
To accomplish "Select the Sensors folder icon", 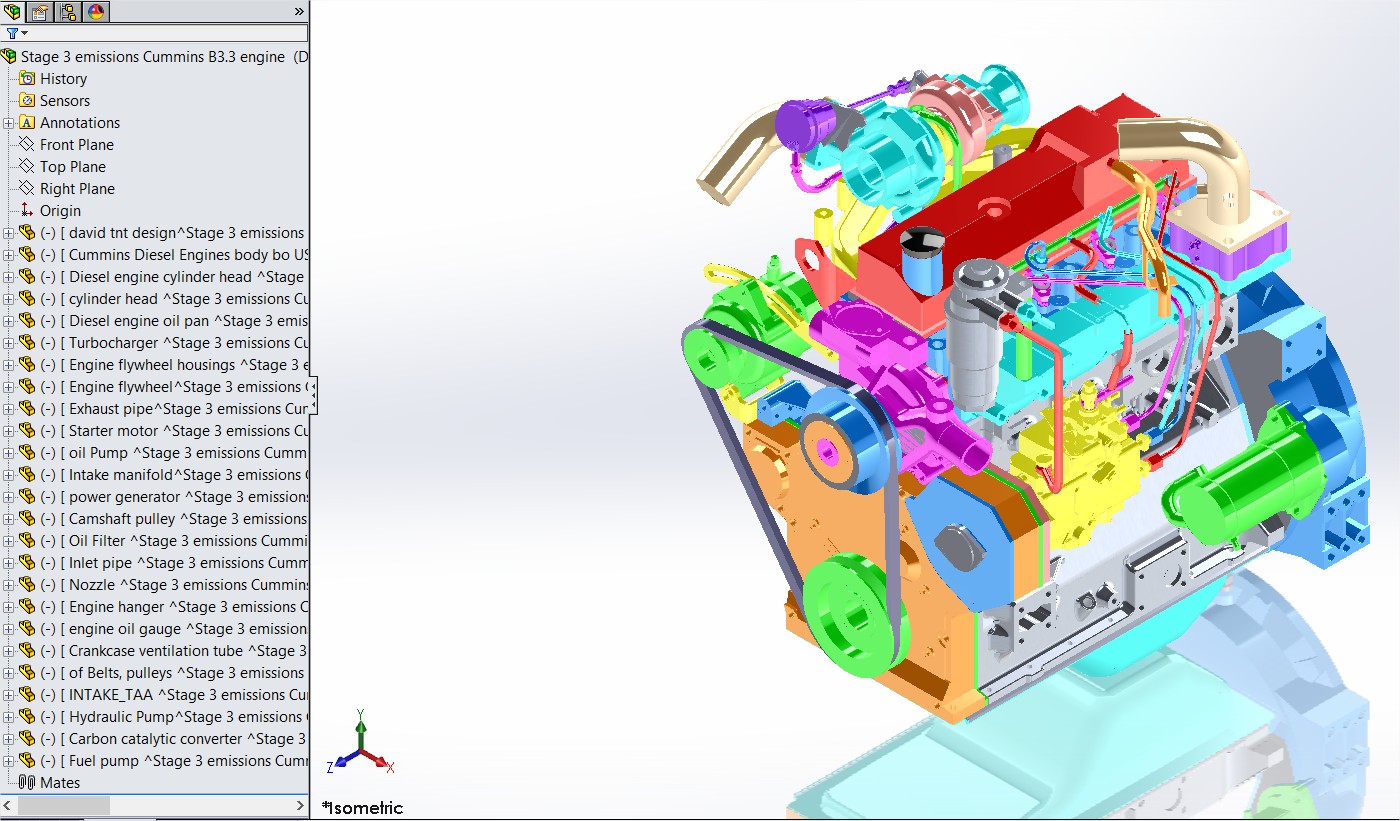I will pos(27,101).
